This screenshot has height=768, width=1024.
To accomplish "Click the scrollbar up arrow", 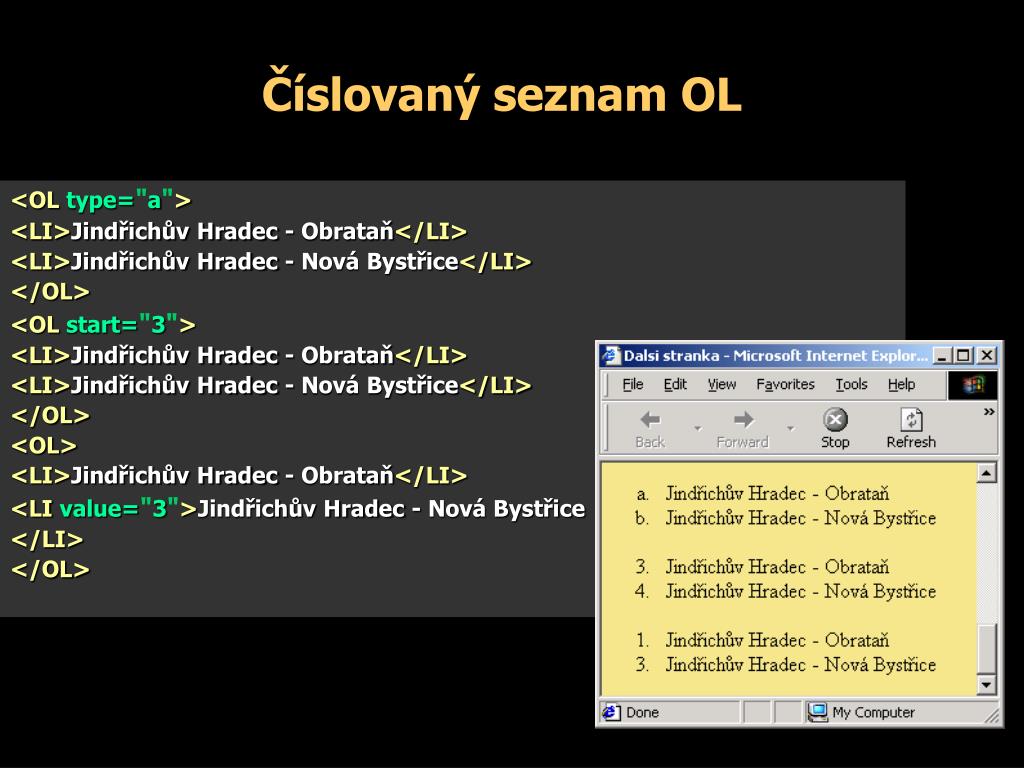I will [x=986, y=472].
